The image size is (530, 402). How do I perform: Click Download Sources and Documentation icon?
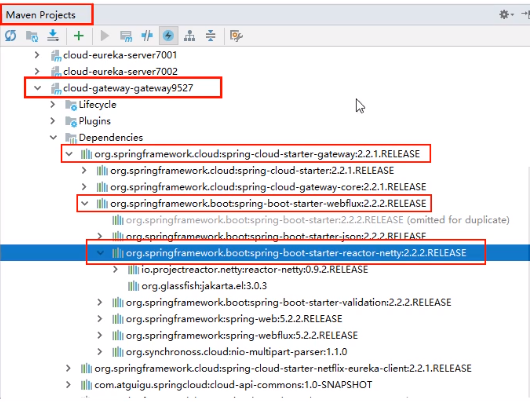[53, 36]
